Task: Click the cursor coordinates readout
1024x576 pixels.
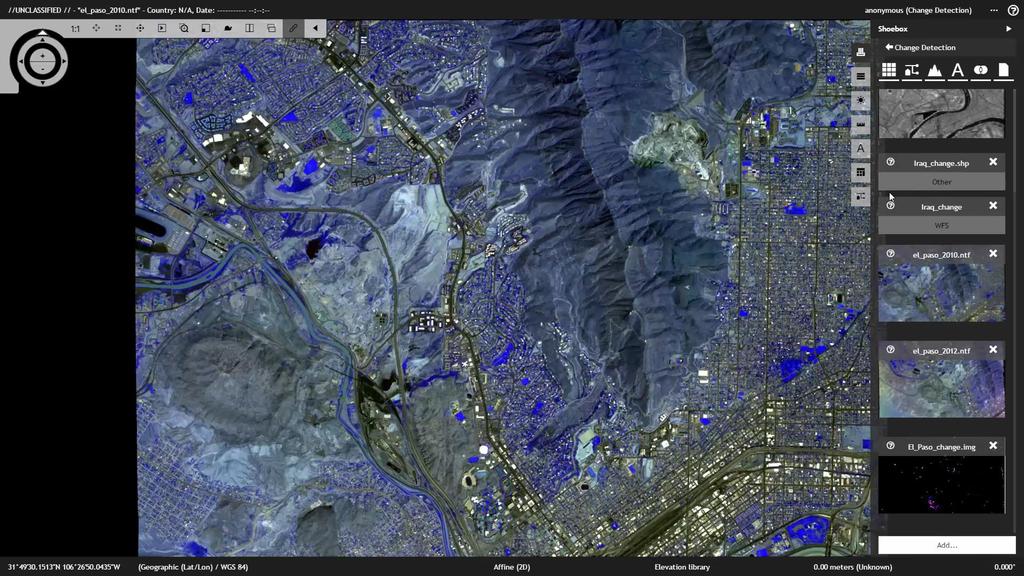Action: tap(64, 567)
